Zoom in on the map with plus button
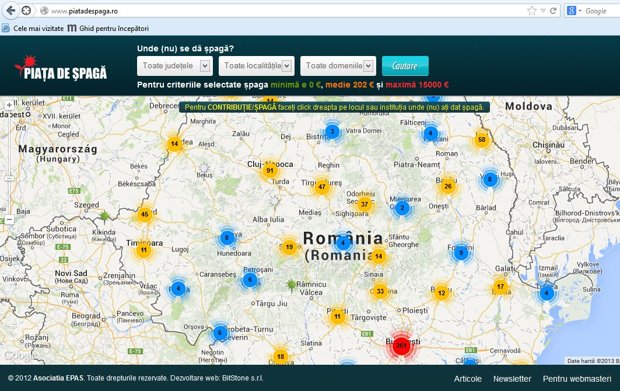620x391 pixels. click(x=9, y=105)
